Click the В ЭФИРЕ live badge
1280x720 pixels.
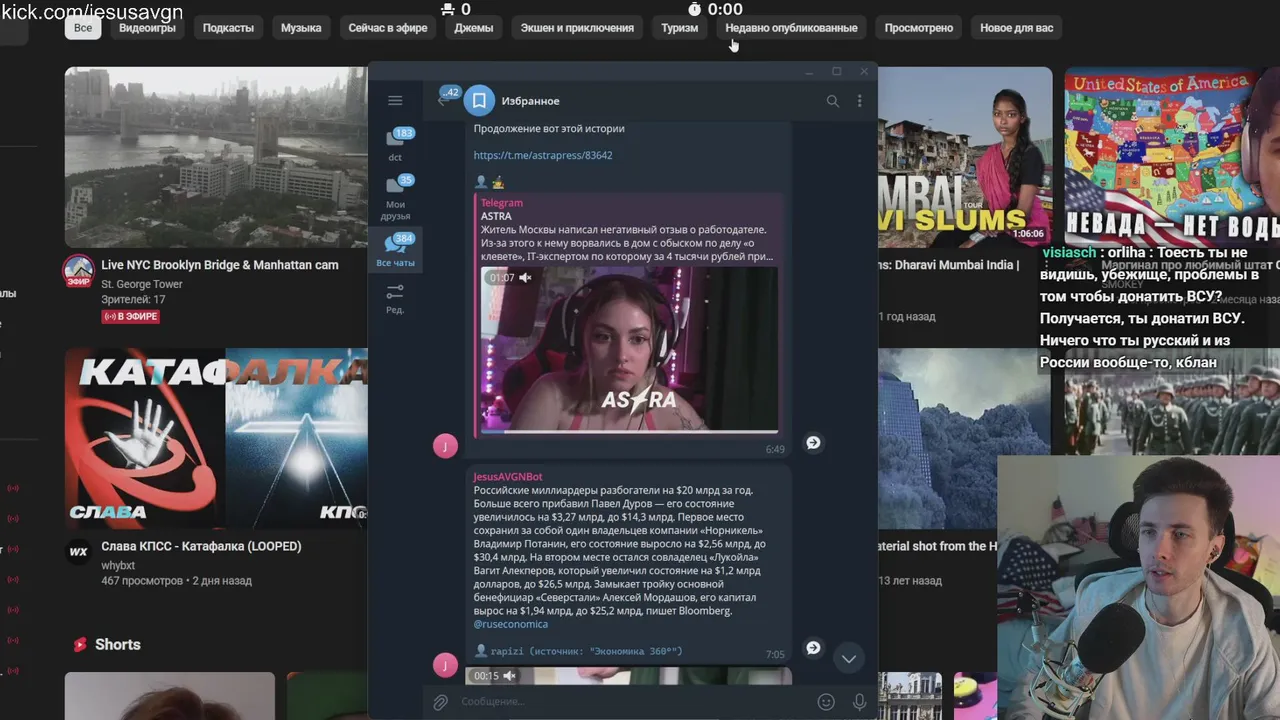coord(131,316)
